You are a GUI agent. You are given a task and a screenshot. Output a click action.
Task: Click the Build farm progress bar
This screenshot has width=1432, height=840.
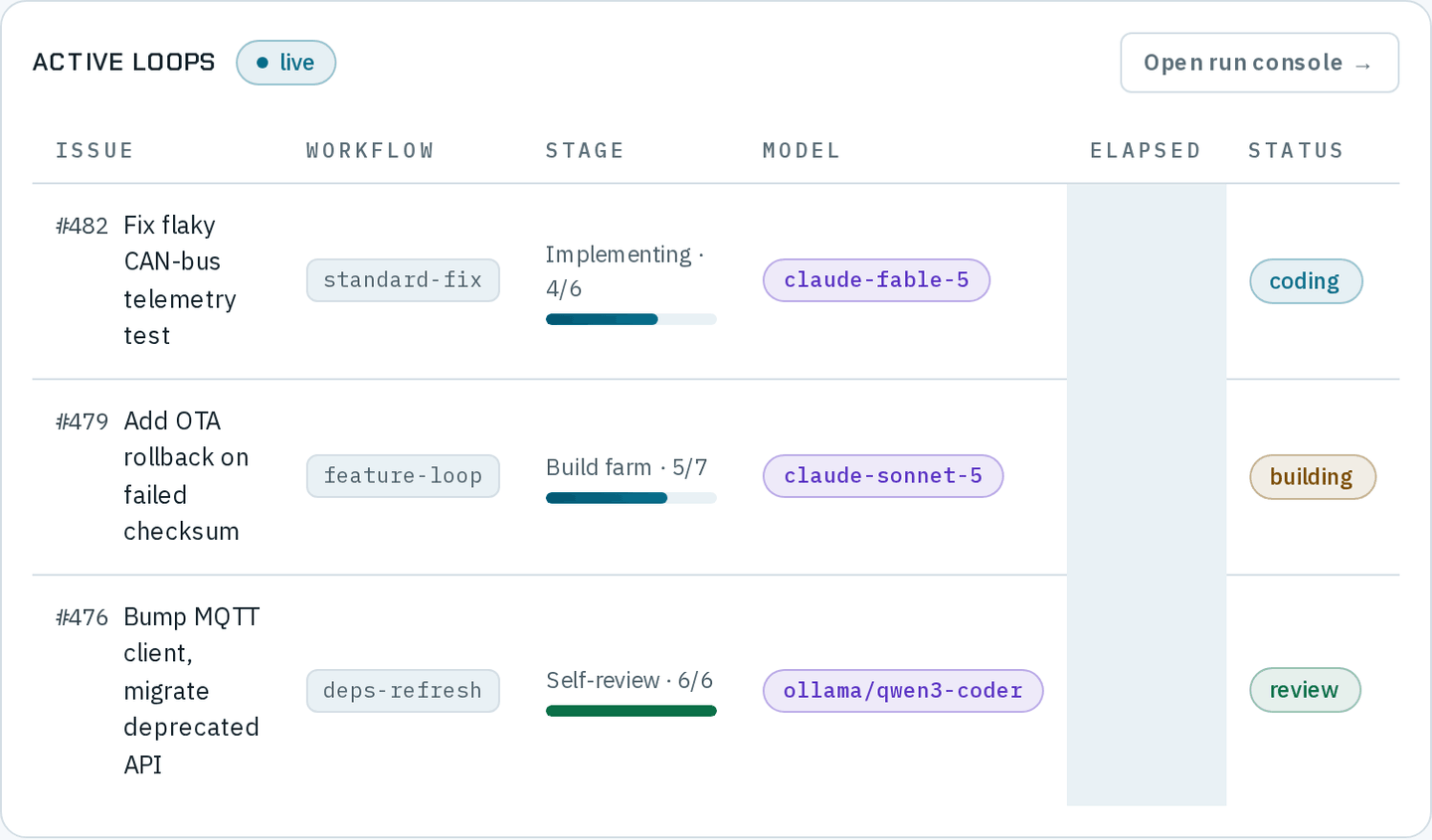[630, 498]
